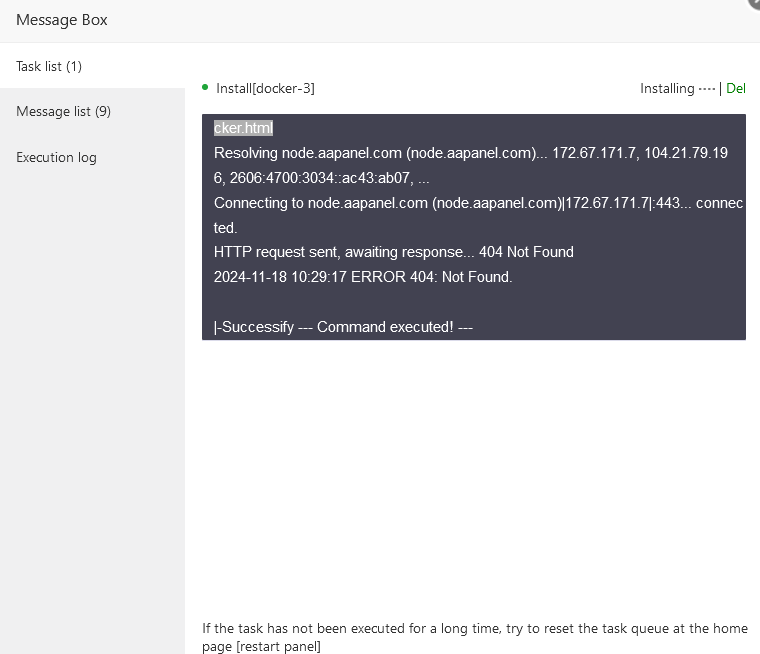This screenshot has height=654, width=760.
Task: Click the HTTP request sent log line
Action: click(x=394, y=252)
